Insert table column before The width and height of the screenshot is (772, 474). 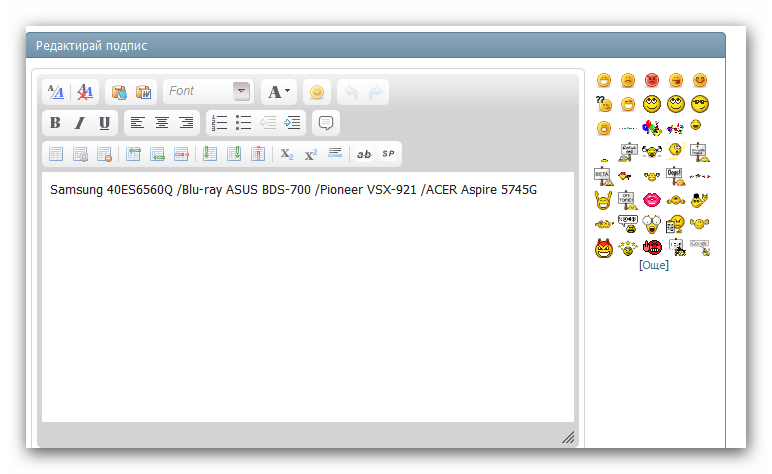click(x=210, y=154)
